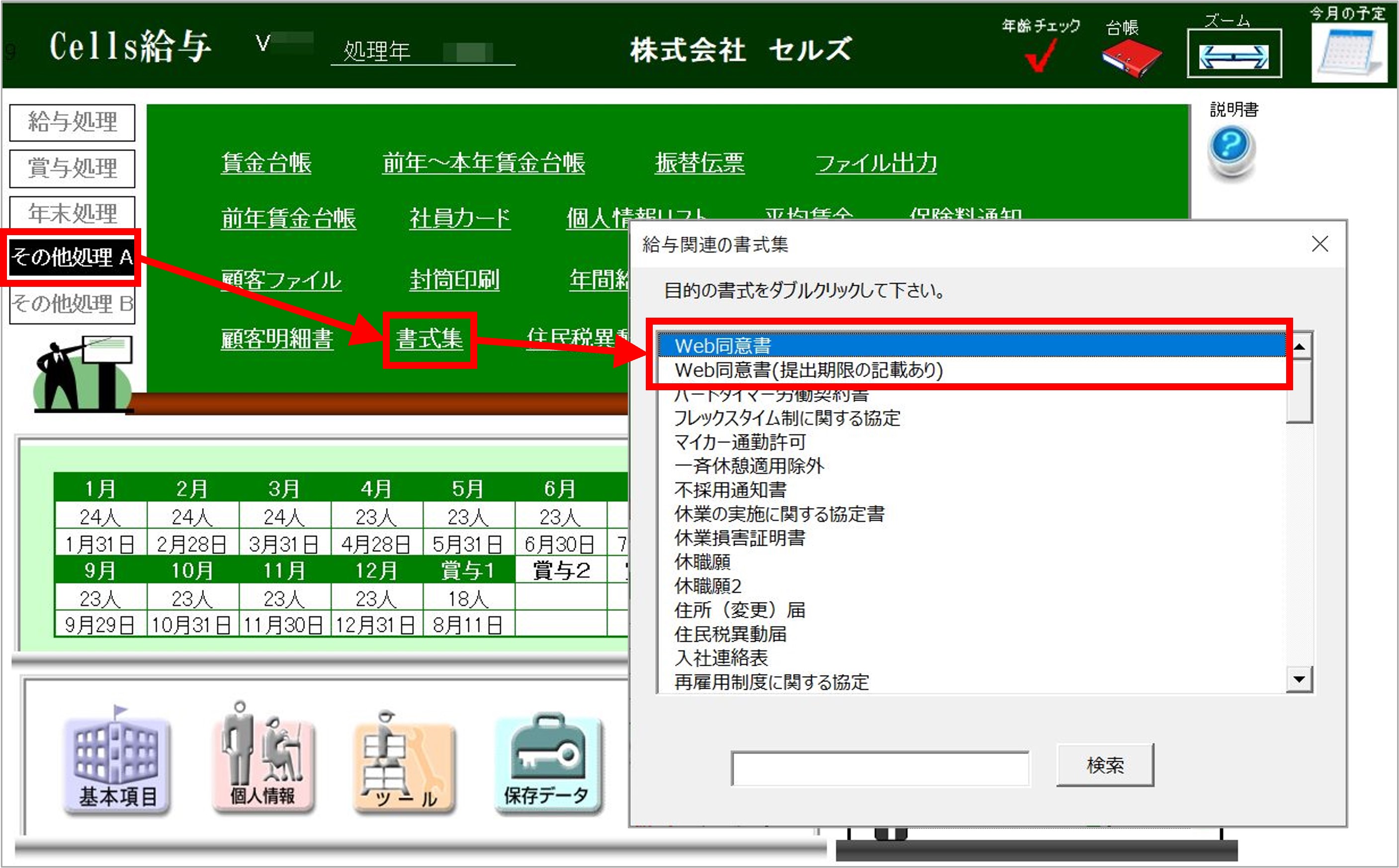The height and width of the screenshot is (868, 1399).
Task: Switch to その他処理 B menu
Action: (72, 304)
